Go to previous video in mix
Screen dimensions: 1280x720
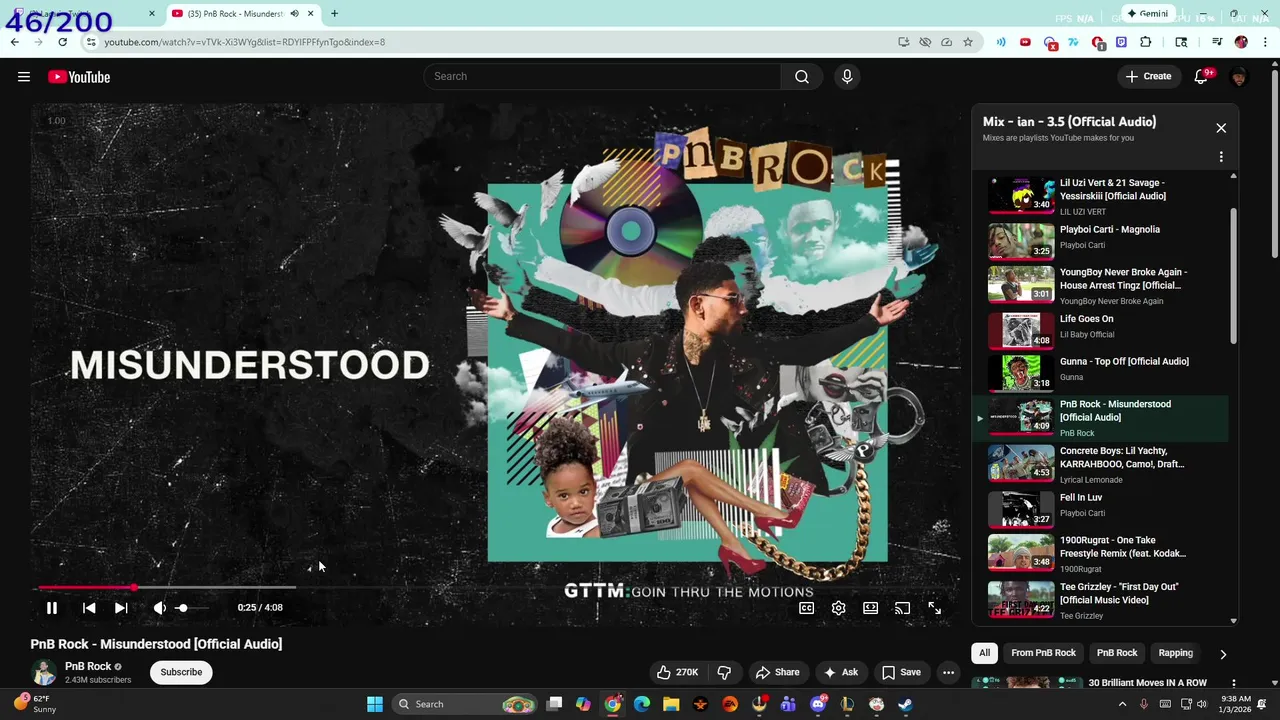click(x=89, y=608)
